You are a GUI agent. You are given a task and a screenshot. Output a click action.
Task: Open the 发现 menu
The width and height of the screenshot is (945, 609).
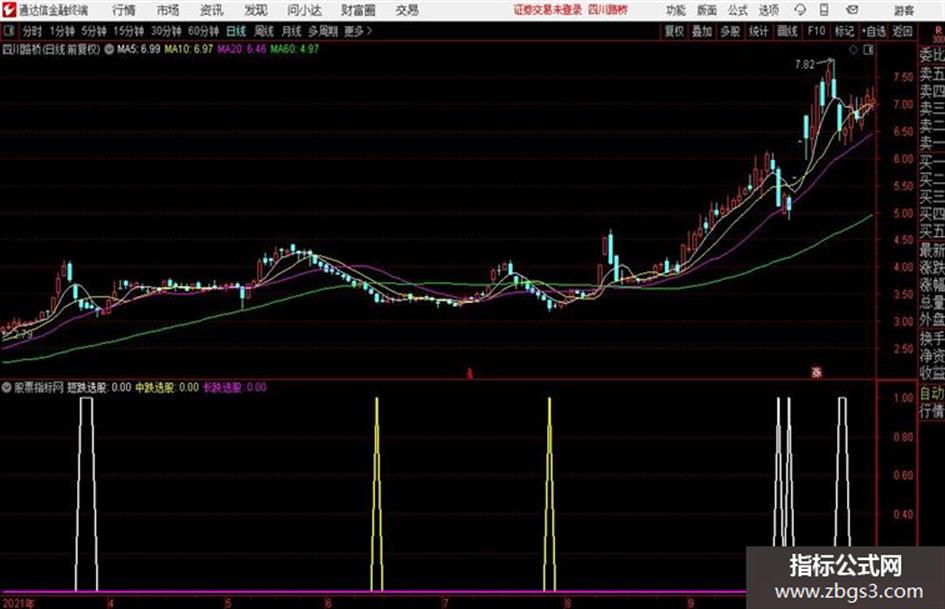pos(256,10)
